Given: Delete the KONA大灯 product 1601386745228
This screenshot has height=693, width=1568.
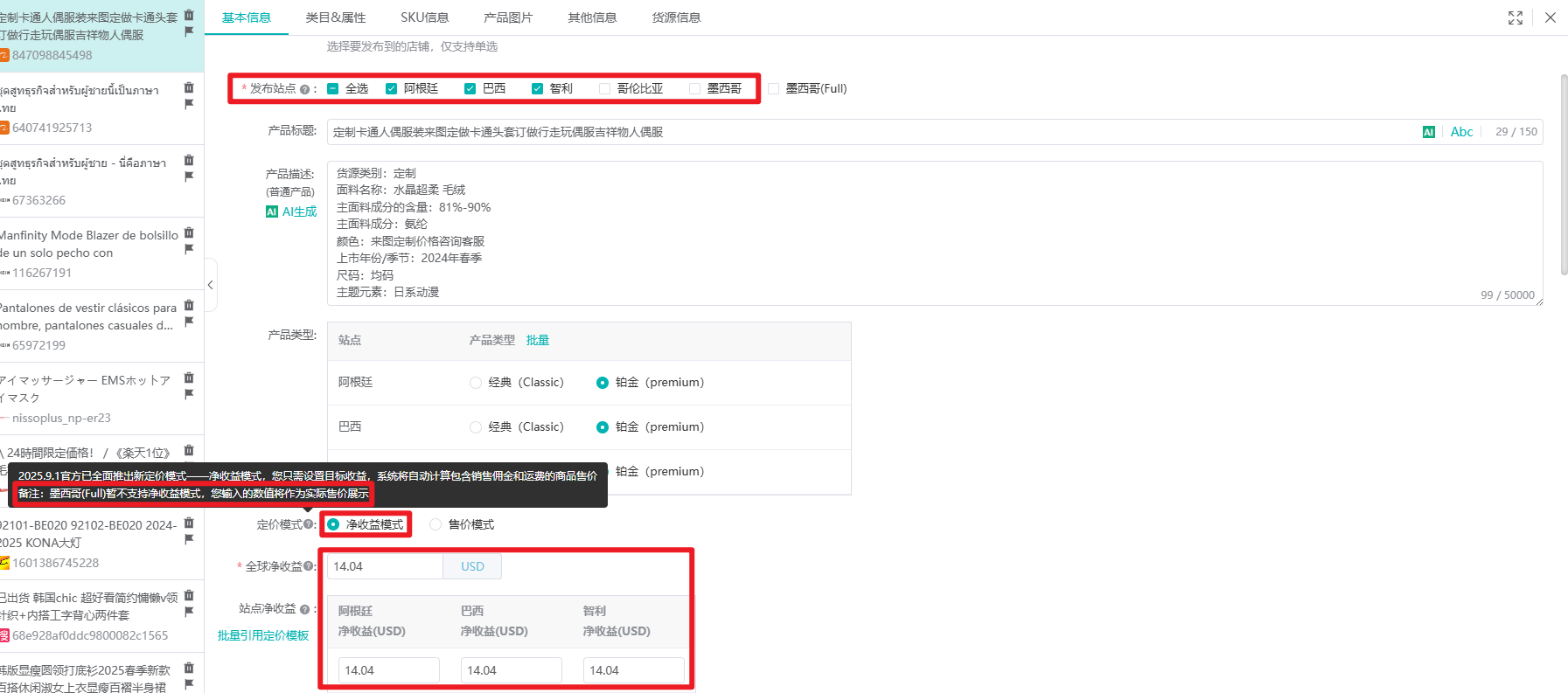Looking at the screenshot, I should click(x=189, y=523).
